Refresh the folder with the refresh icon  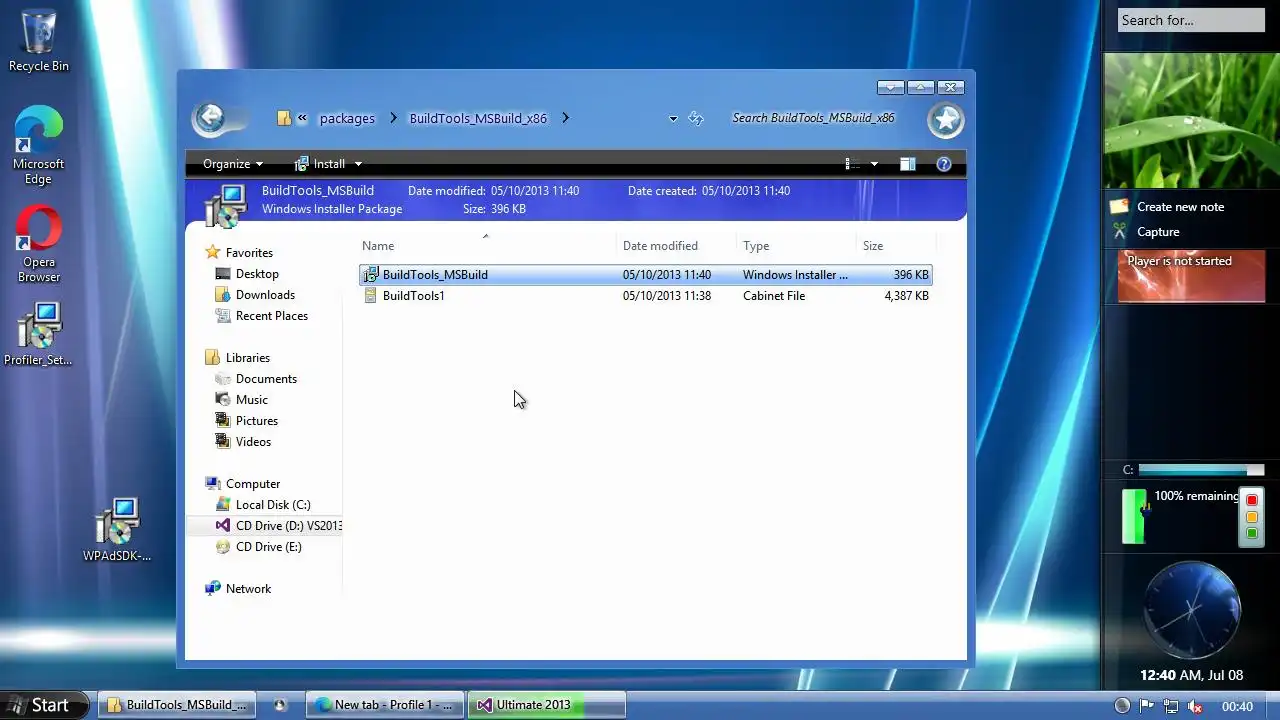click(x=696, y=118)
